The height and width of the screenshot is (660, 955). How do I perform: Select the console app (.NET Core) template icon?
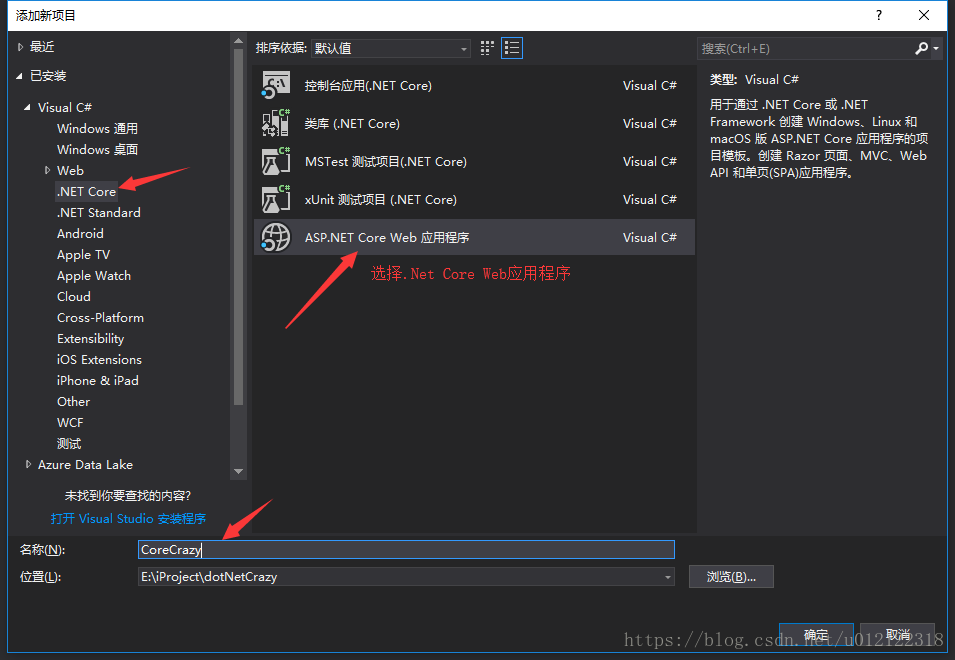pos(276,85)
